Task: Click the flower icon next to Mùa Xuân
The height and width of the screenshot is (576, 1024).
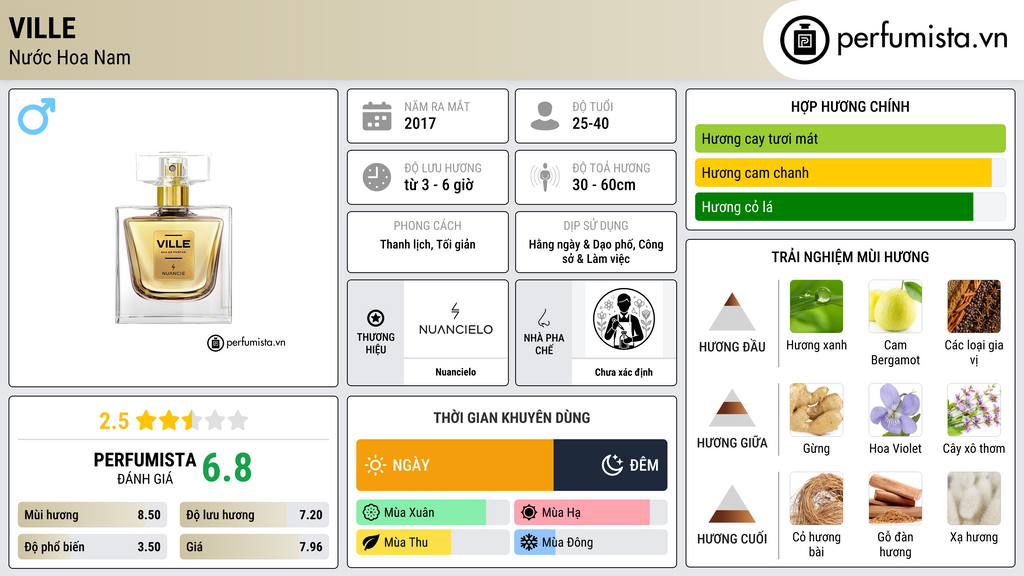Action: point(371,513)
